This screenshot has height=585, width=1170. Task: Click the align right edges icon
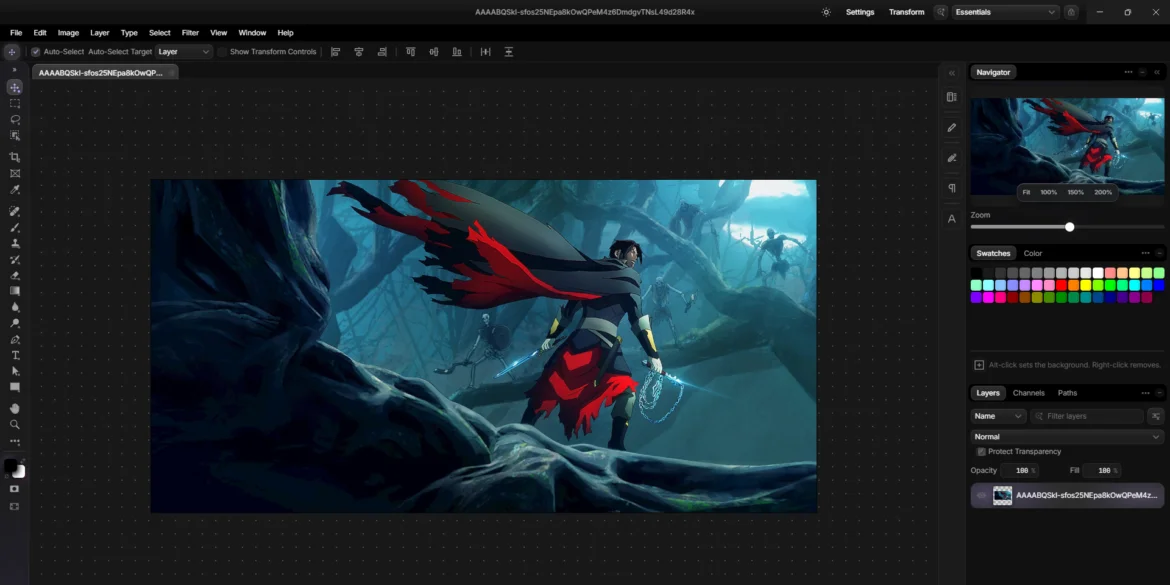[382, 51]
